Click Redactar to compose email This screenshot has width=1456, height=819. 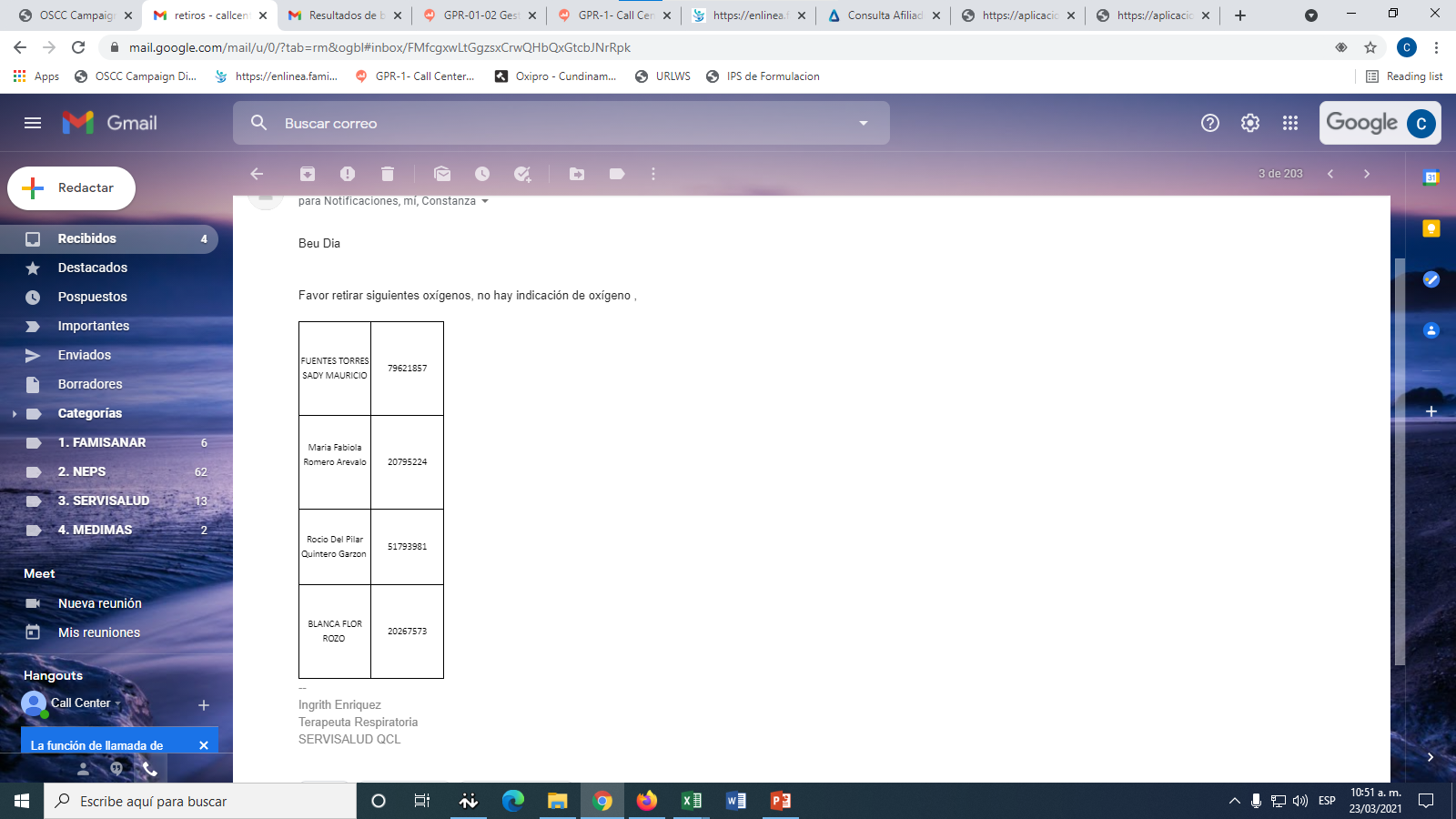(x=71, y=188)
